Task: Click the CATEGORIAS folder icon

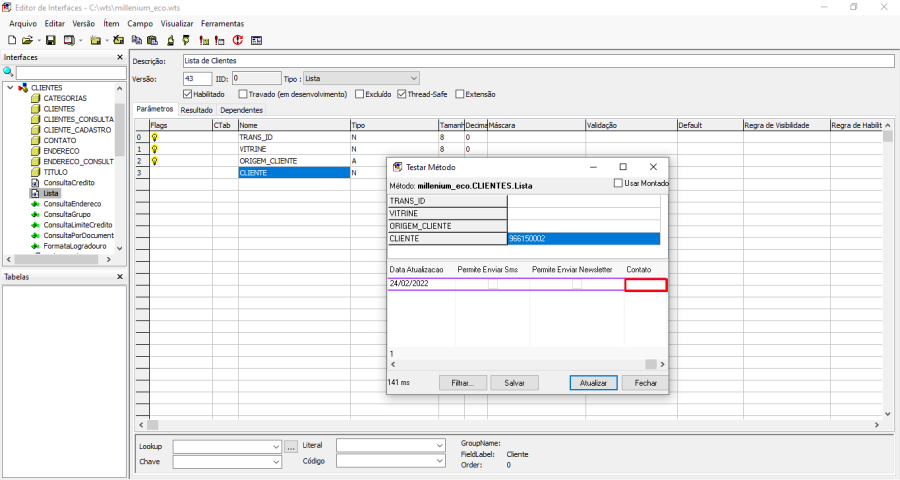Action: (36, 98)
